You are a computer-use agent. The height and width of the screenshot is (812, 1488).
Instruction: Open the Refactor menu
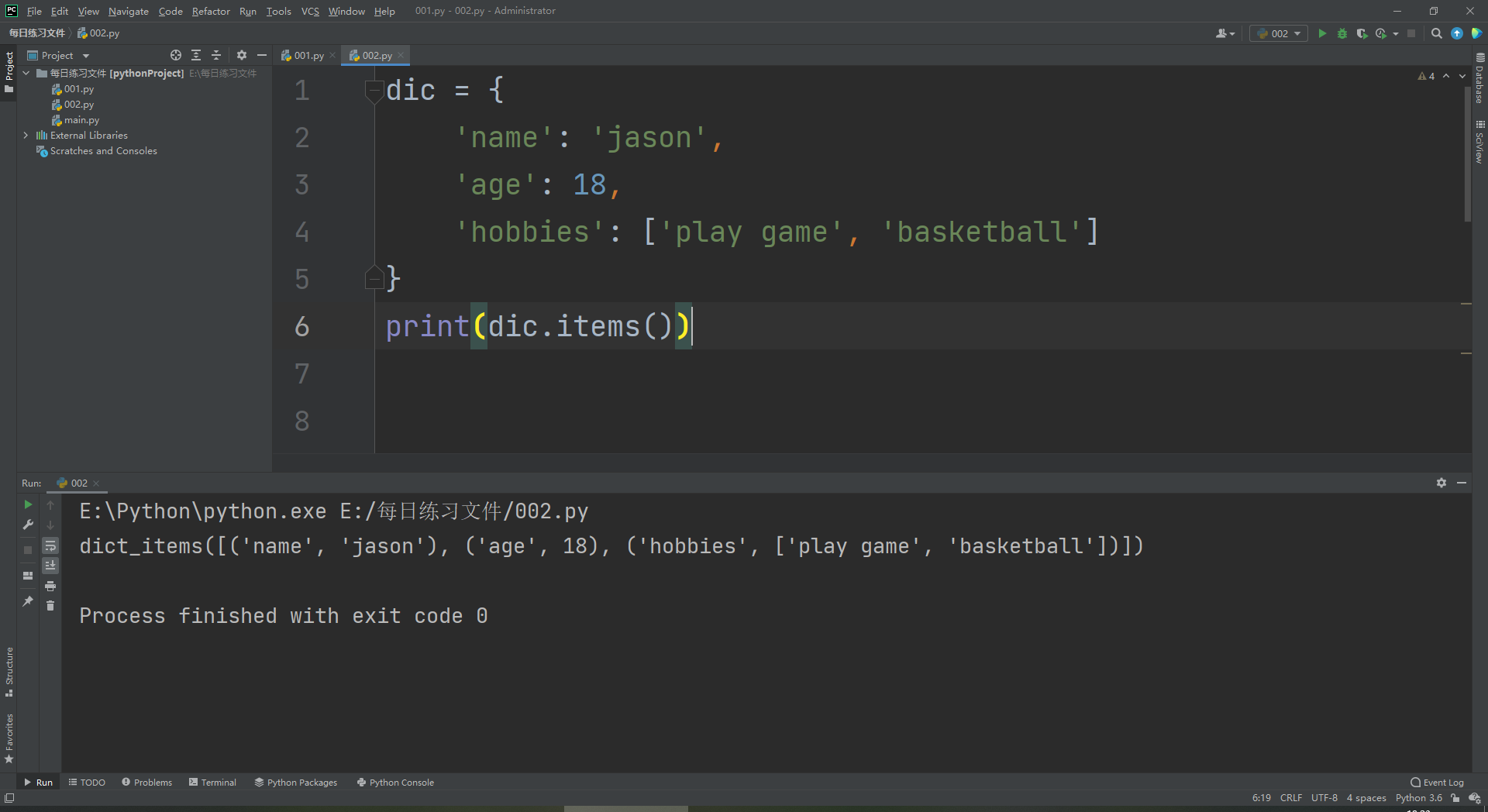click(211, 11)
